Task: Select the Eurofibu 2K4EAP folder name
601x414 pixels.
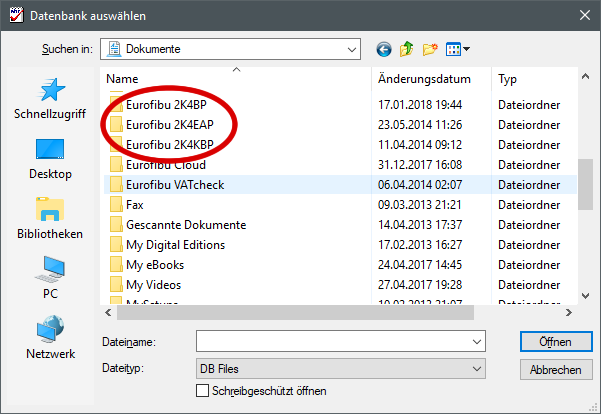Action: 170,125
